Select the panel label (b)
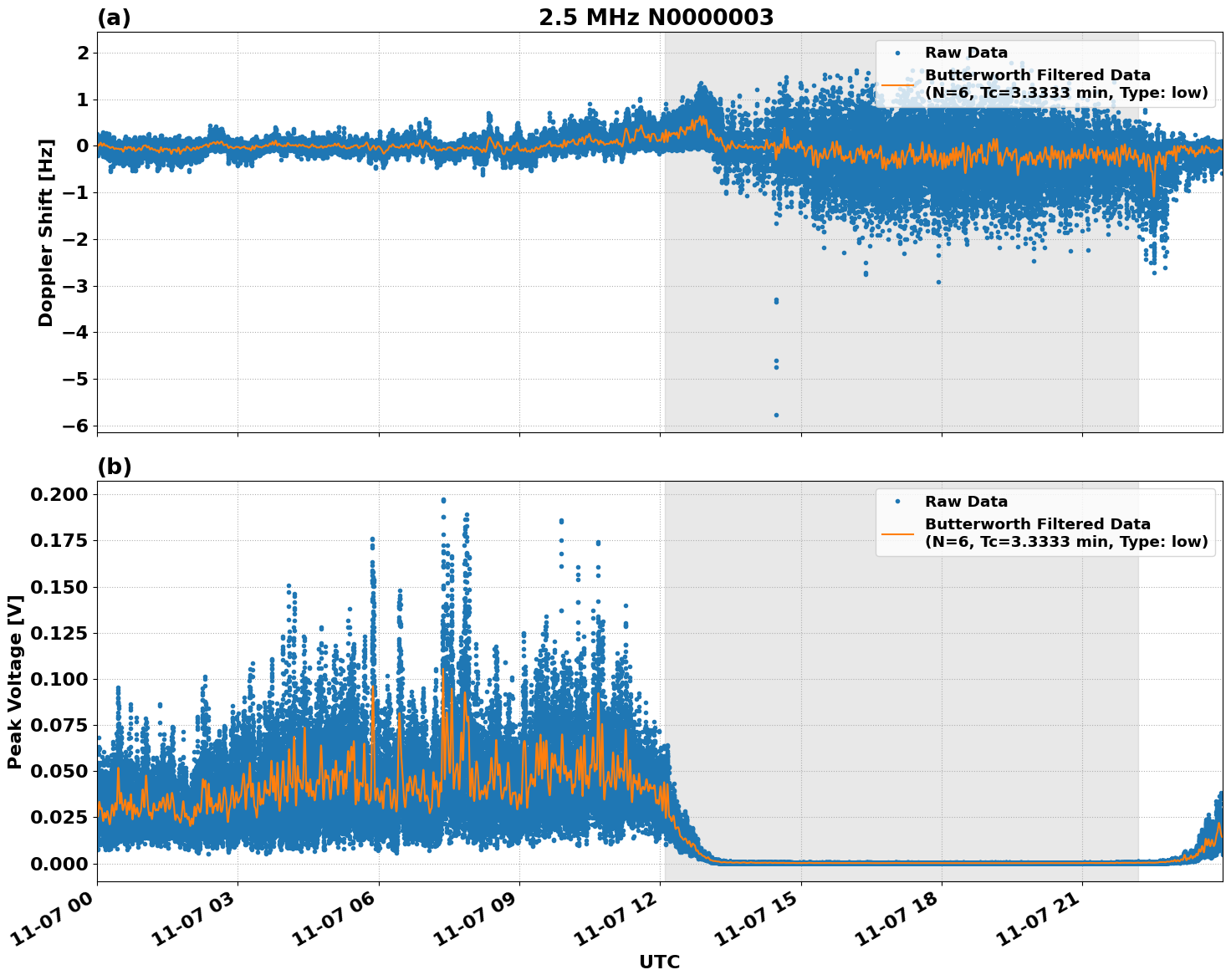1231x980 pixels. (114, 466)
